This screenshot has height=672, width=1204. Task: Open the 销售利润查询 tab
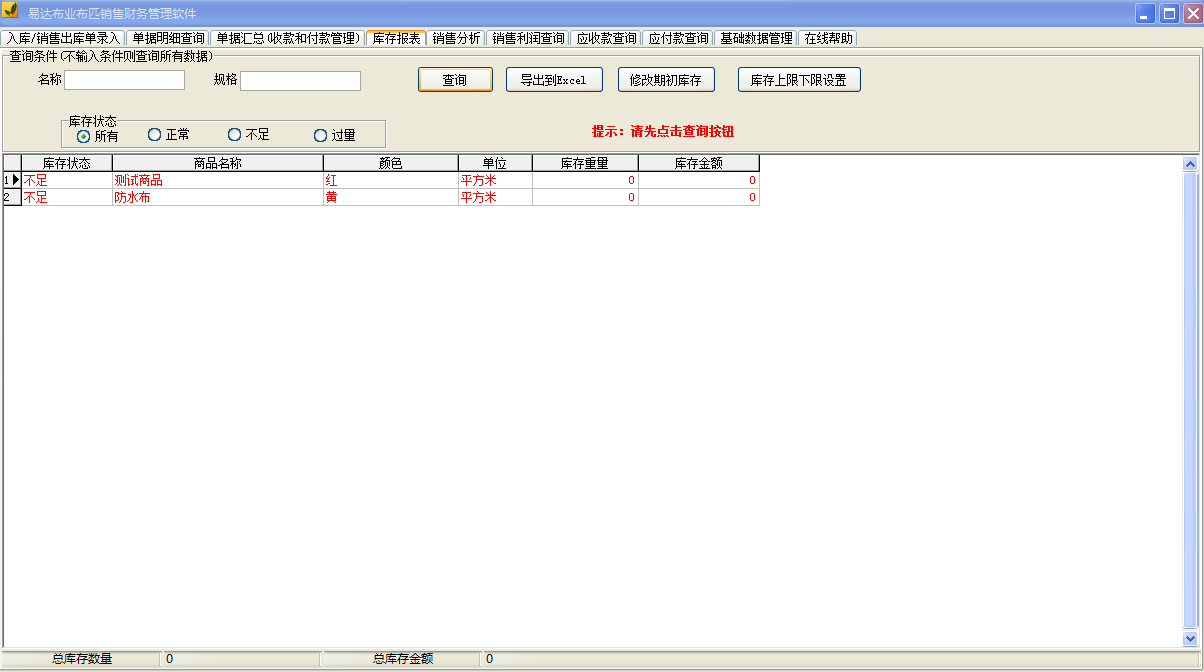click(528, 38)
